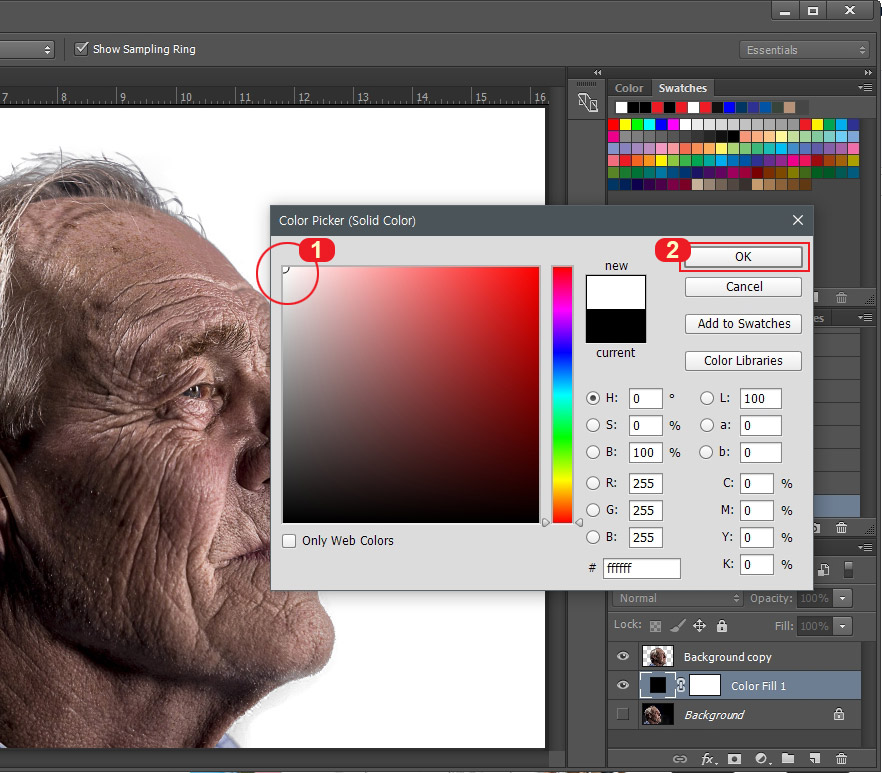Close the Color Picker dialog with X
Viewport: 882px width, 773px height.
point(797,220)
